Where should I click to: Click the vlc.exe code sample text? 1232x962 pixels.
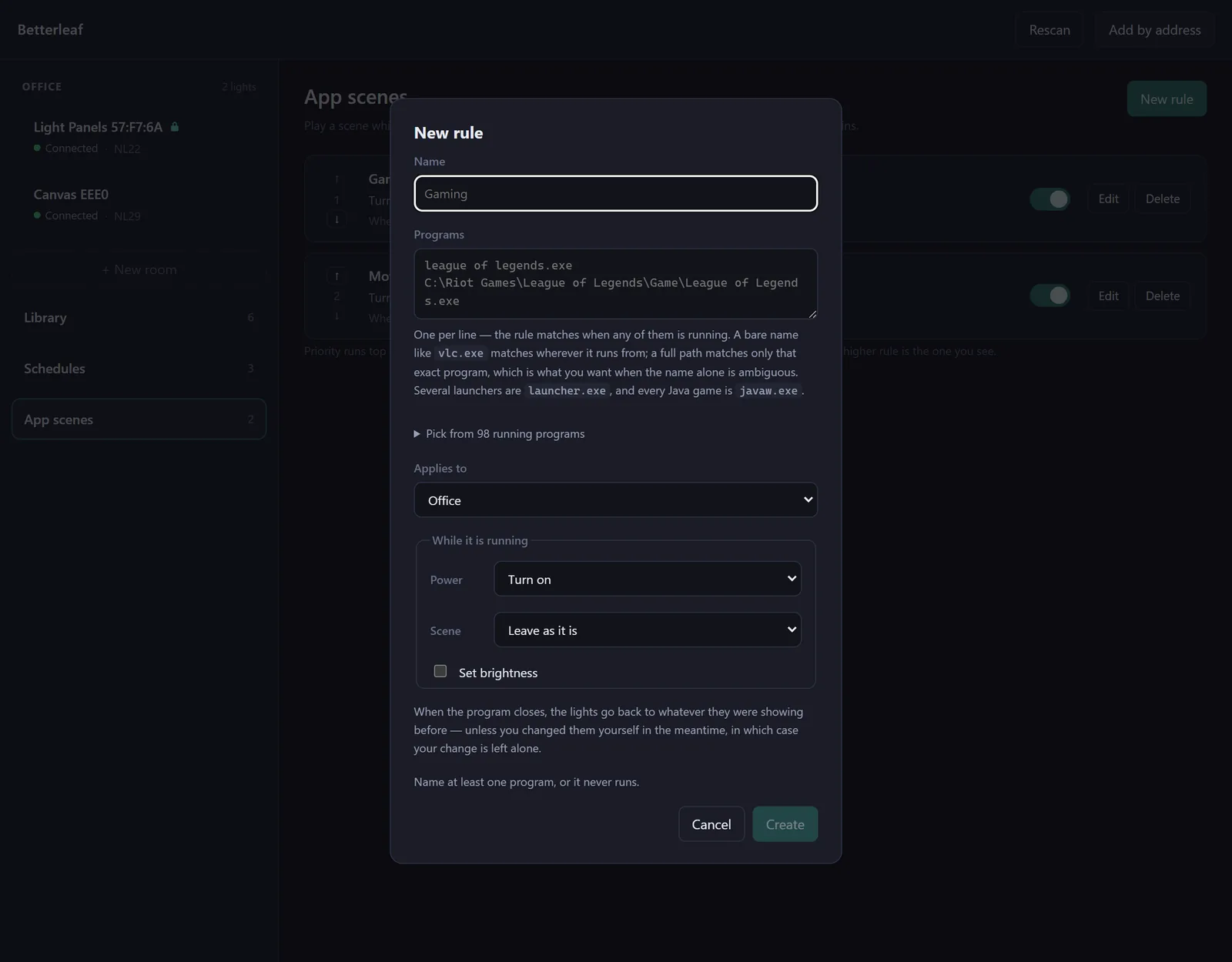(460, 353)
